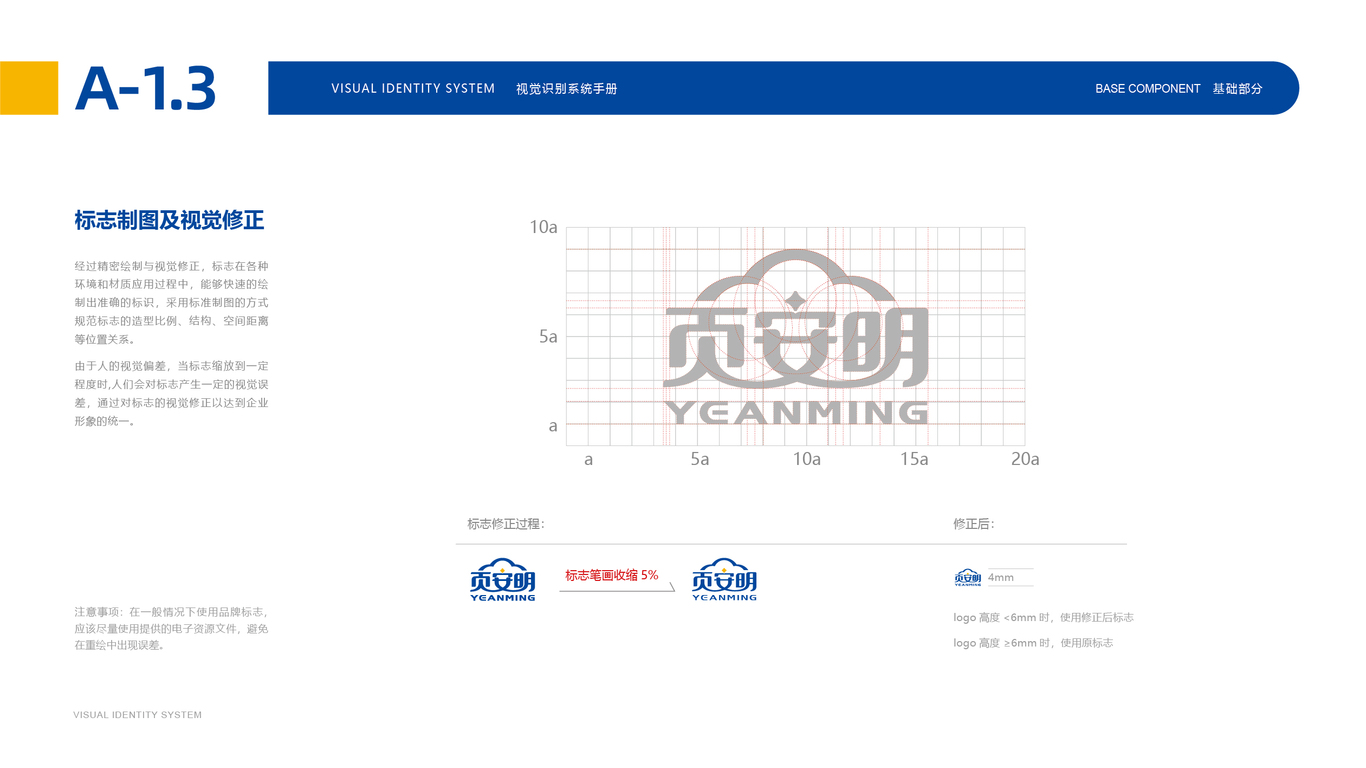
Task: Select the "4mm" size label
Action: pos(1001,578)
